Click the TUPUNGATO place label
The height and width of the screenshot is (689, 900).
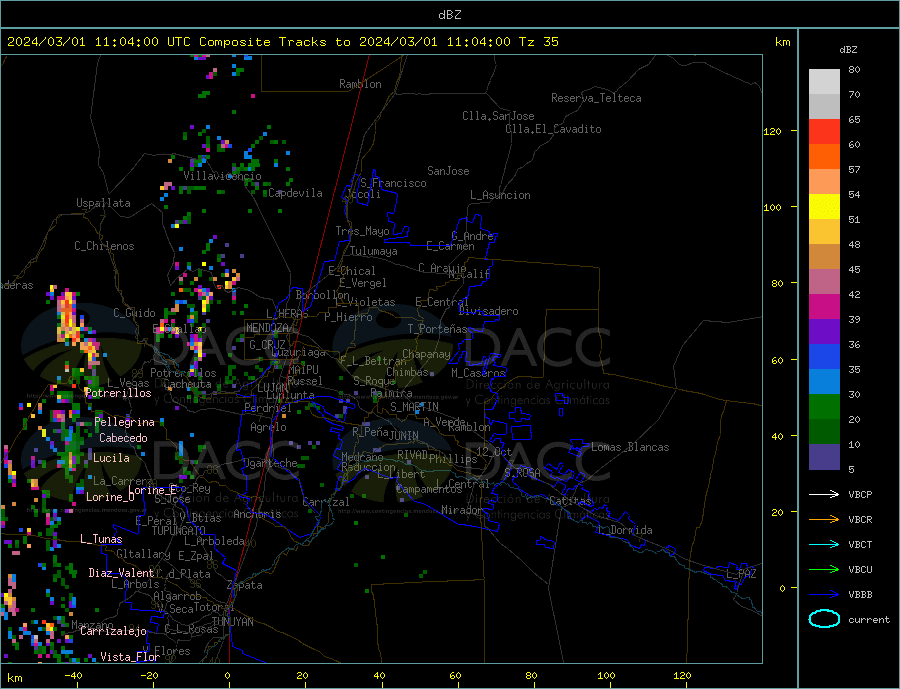(179, 531)
